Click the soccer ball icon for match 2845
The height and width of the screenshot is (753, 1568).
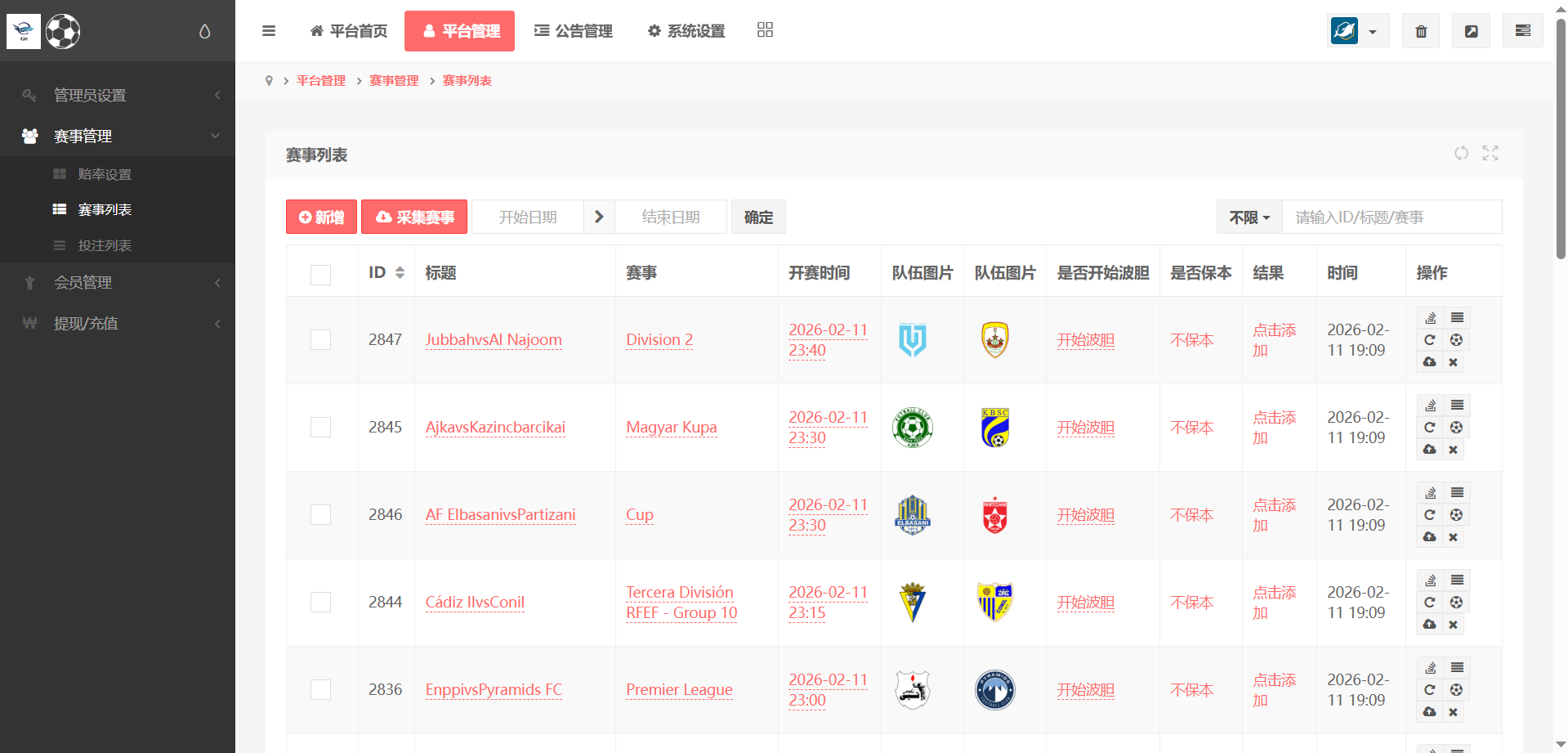(1456, 428)
